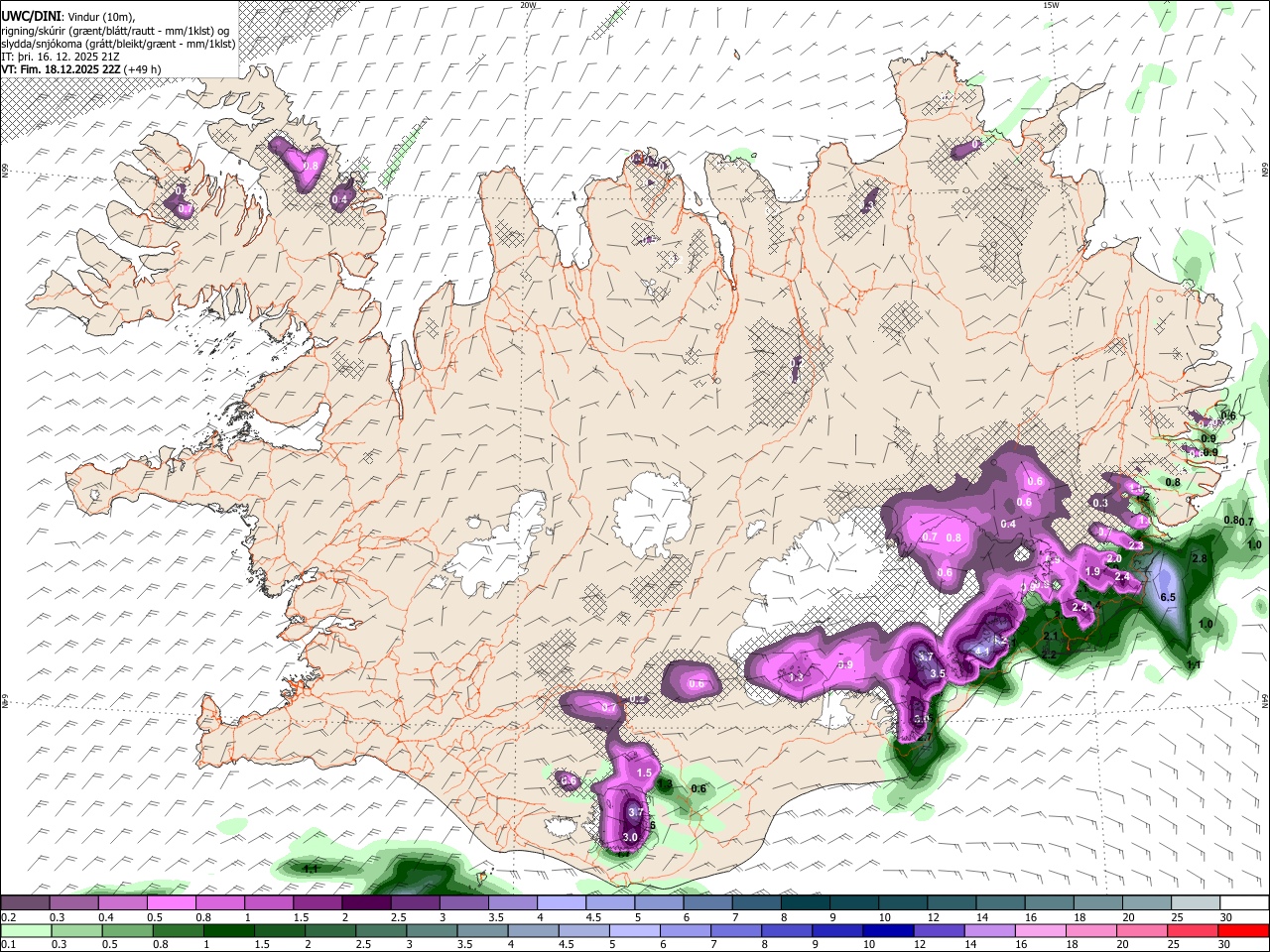Click the dark mauve 0.2 snow legend swatch
This screenshot has height=952, width=1270.
25,902
